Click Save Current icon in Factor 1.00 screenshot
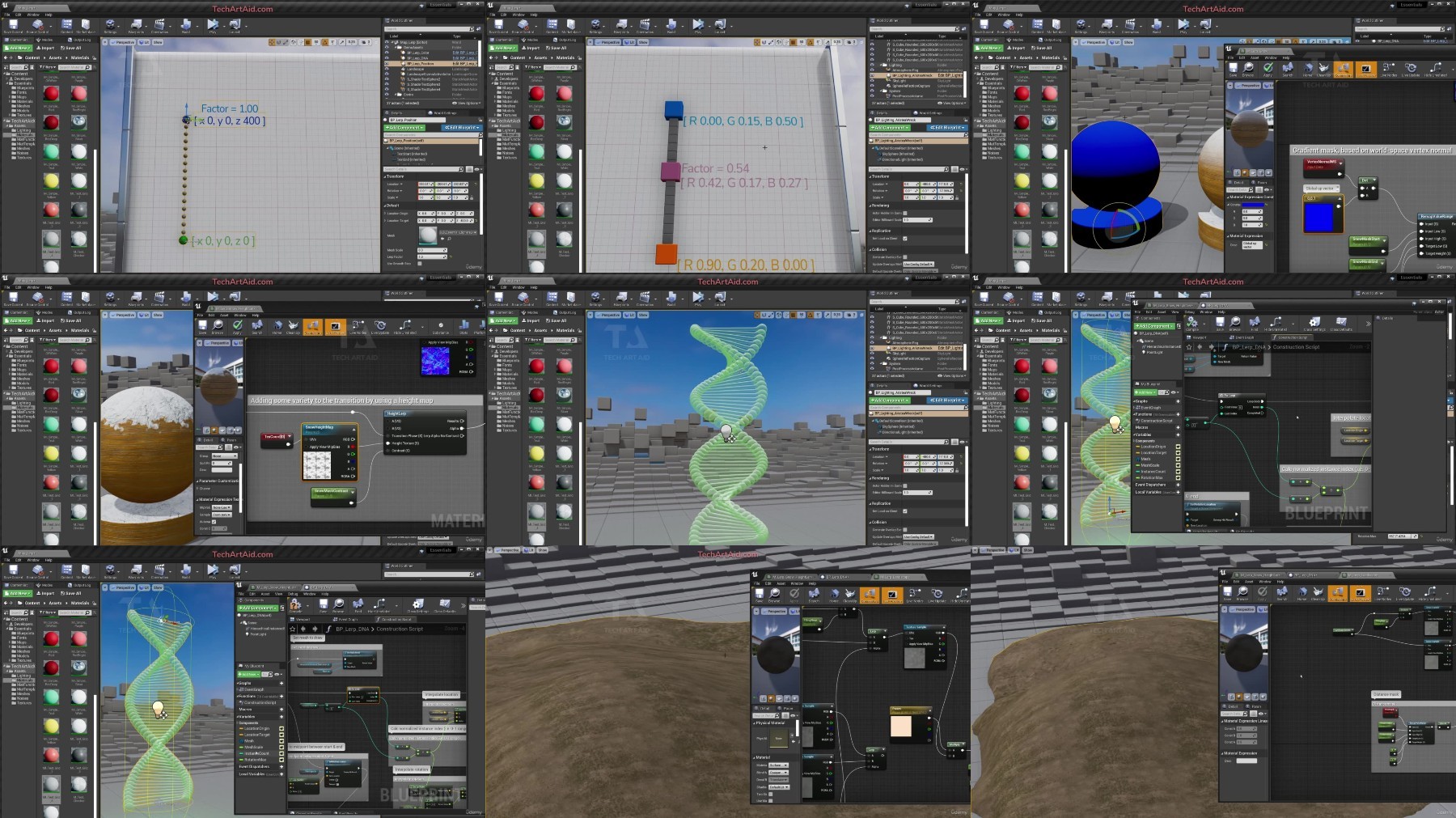Viewport: 1456px width, 818px height. pyautogui.click(x=12, y=27)
